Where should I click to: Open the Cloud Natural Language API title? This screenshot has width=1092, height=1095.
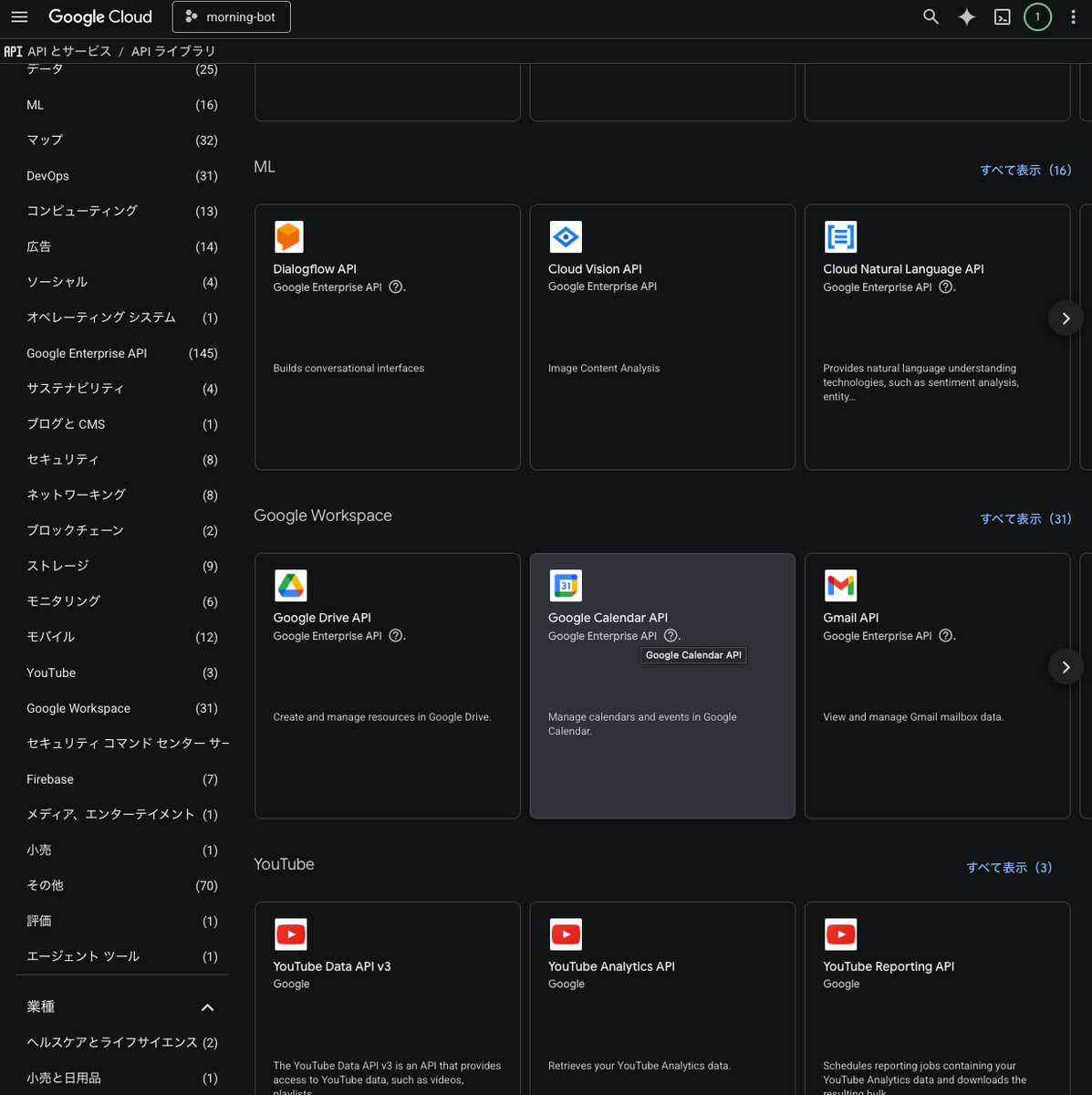click(903, 269)
